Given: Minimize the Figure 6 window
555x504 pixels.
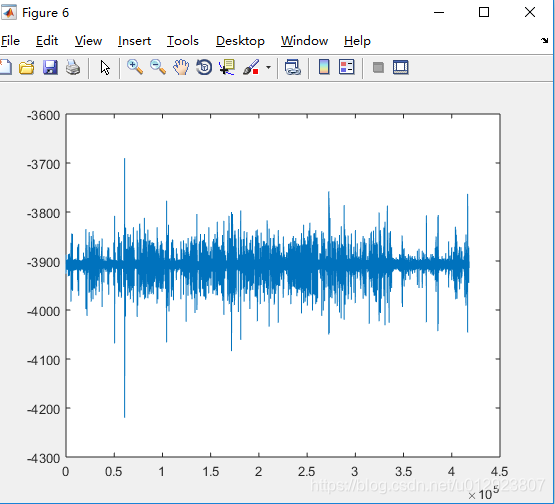Looking at the screenshot, I should (439, 12).
